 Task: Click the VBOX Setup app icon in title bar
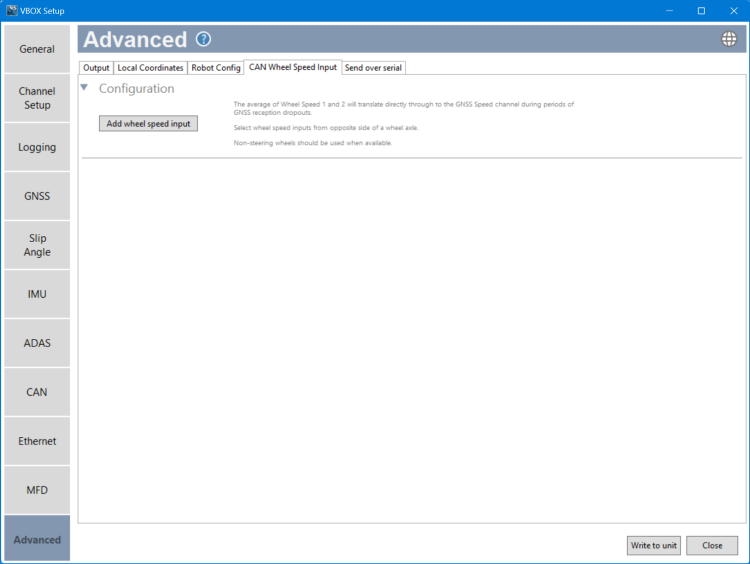[x=11, y=11]
